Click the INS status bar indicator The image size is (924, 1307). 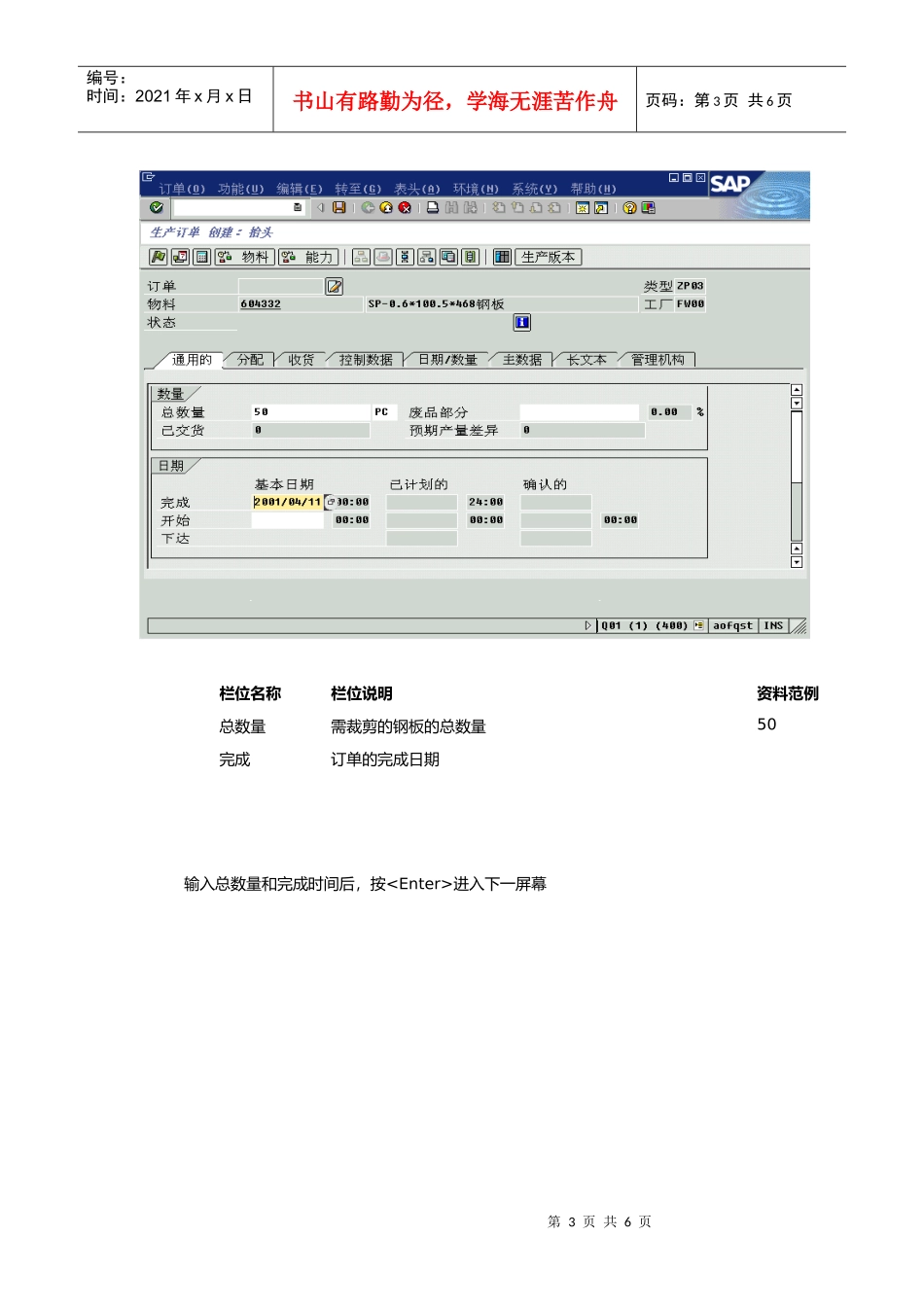773,625
